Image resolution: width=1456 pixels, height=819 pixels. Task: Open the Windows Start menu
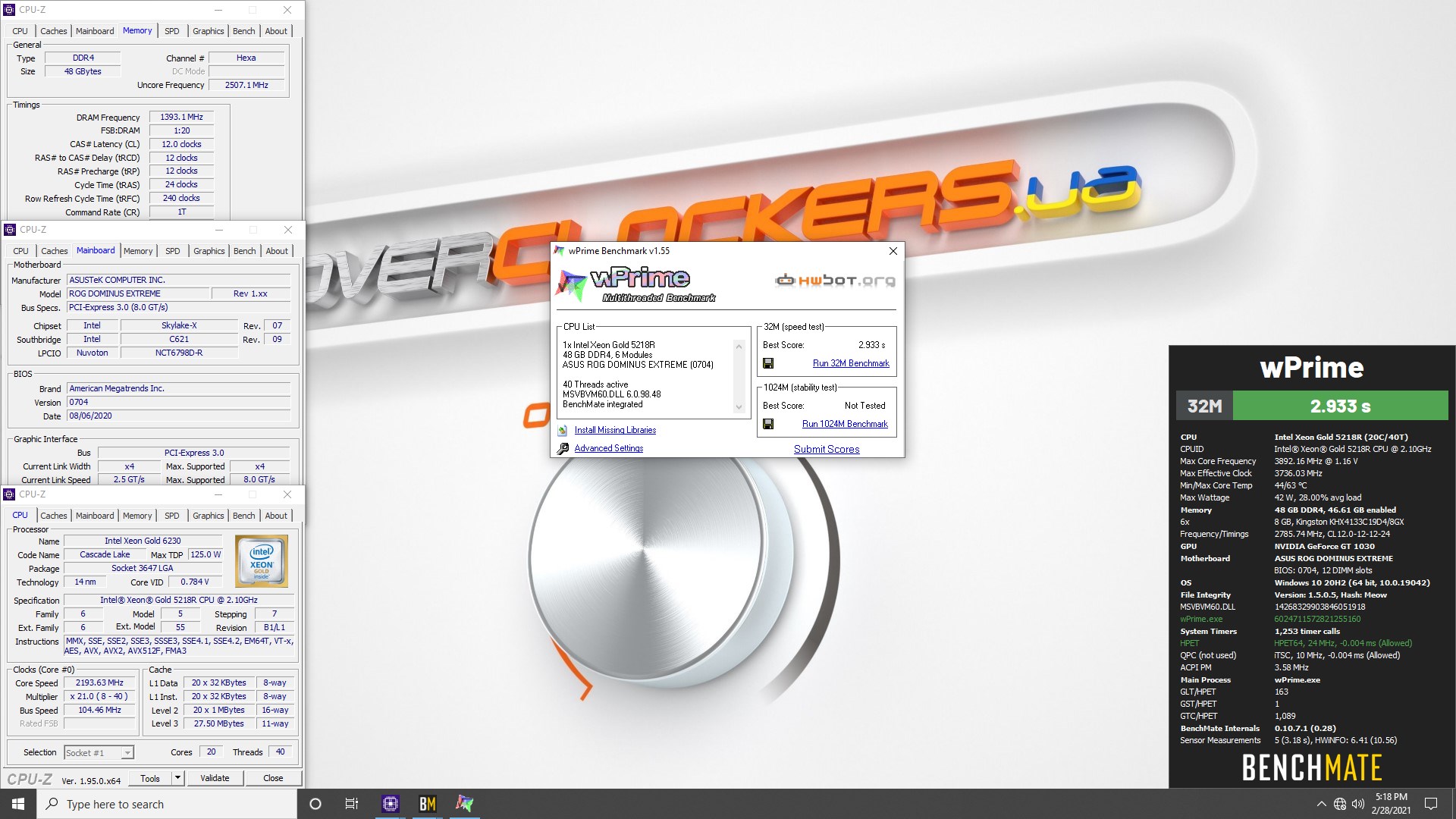click(x=18, y=804)
